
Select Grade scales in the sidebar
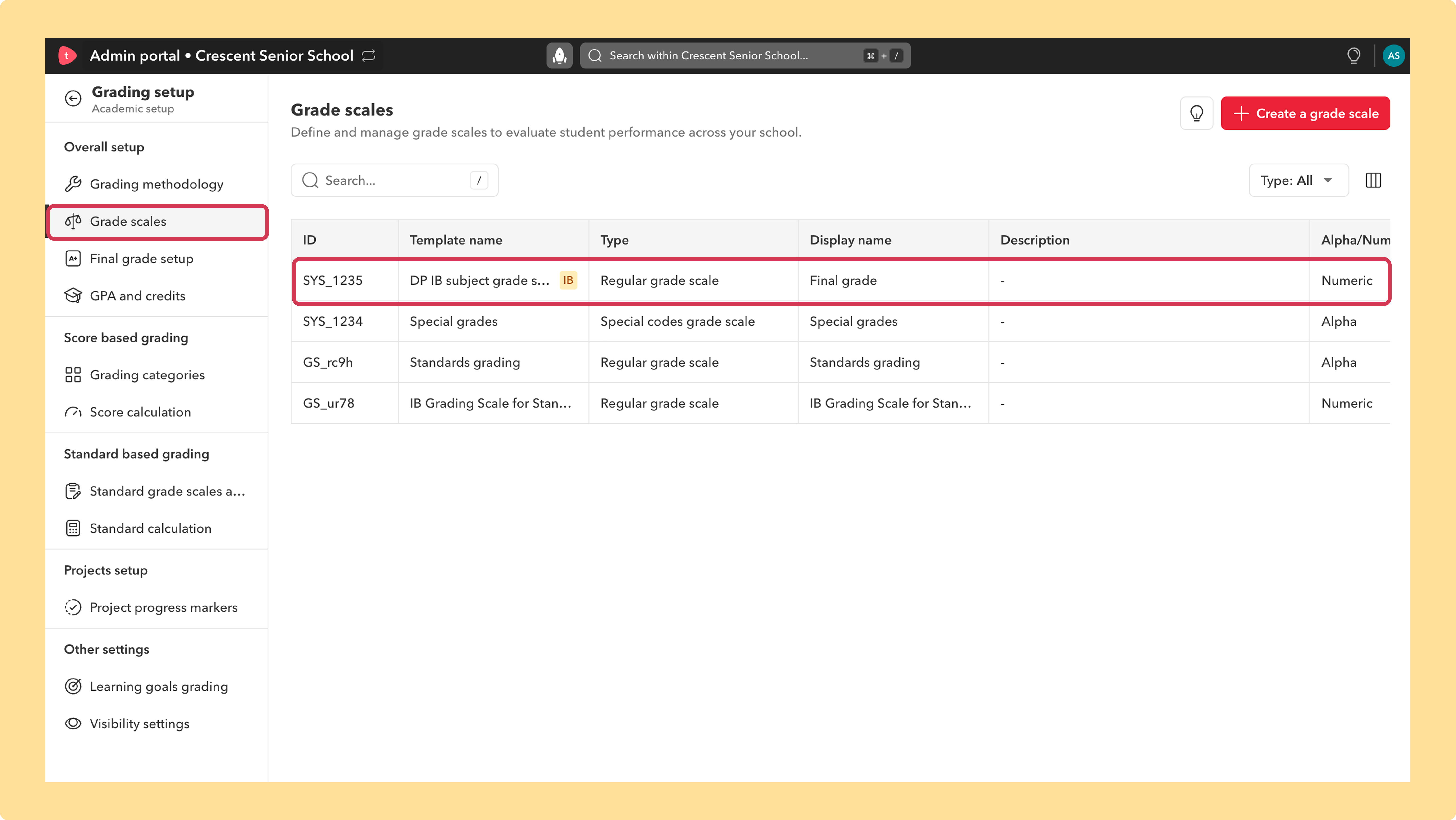157,222
